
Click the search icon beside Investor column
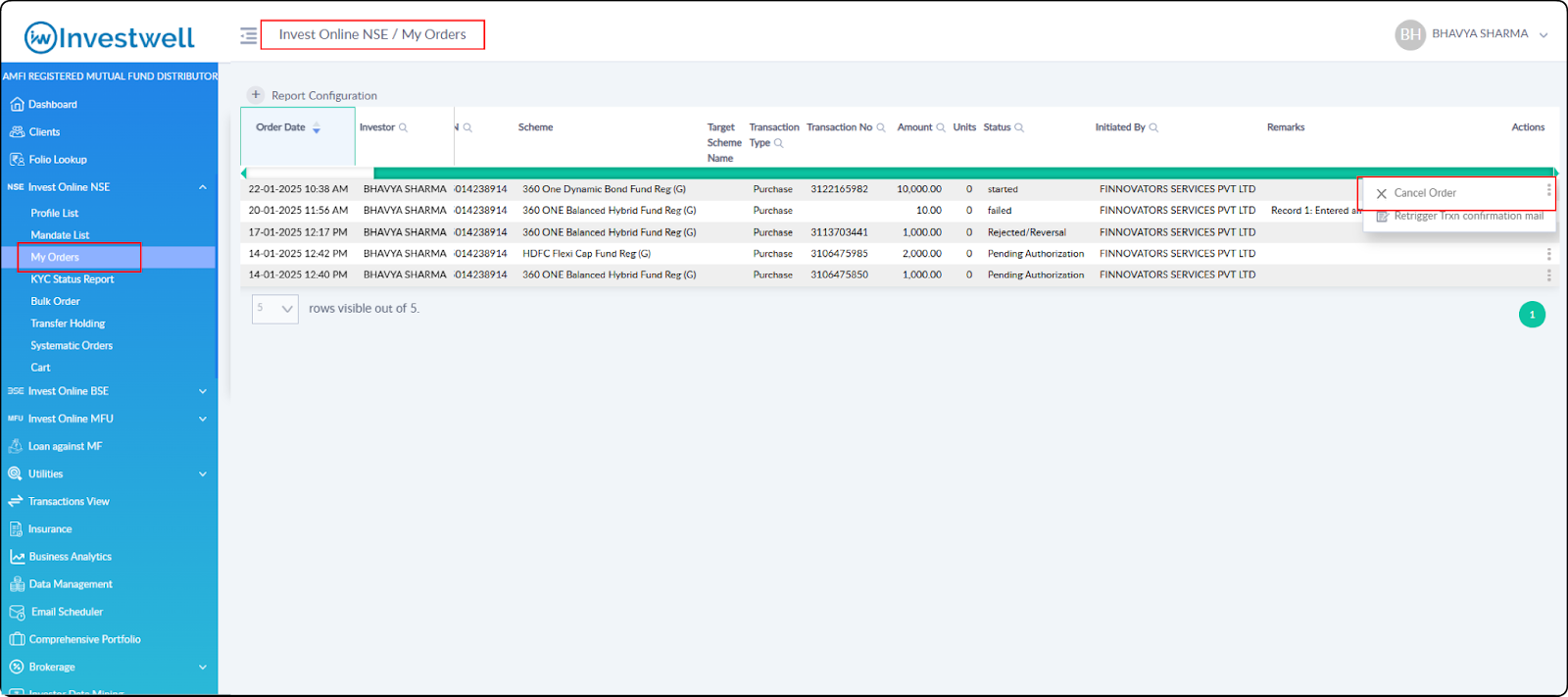[x=403, y=127]
